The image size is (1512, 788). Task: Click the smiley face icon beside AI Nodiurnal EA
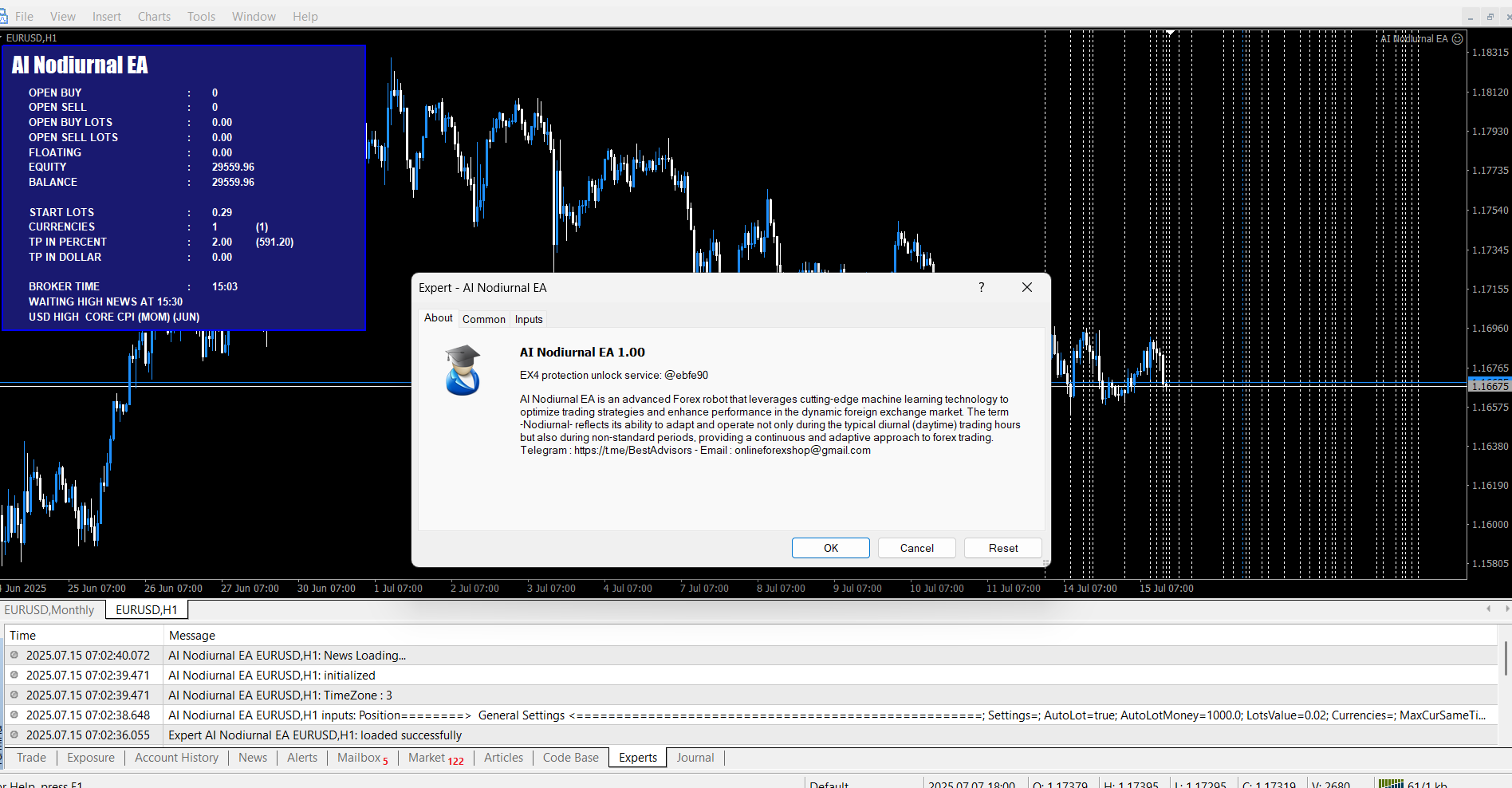[x=1458, y=39]
